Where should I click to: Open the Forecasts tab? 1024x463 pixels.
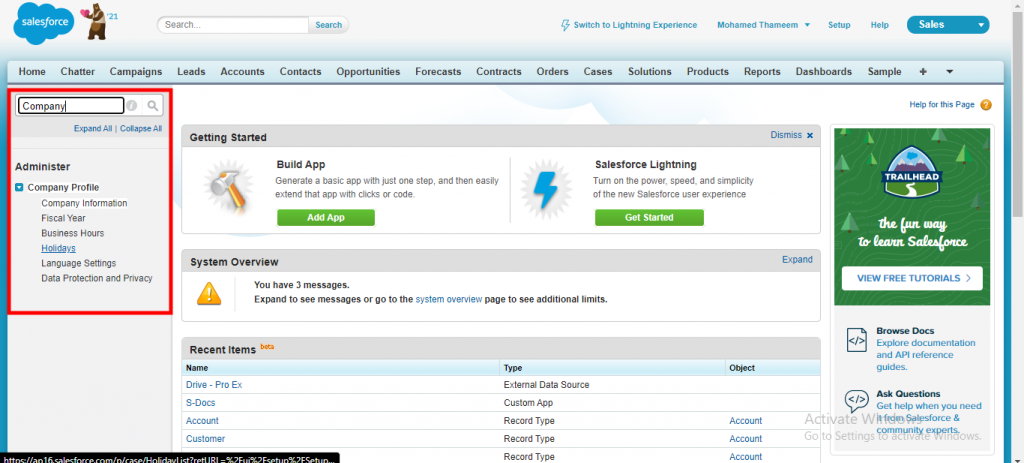(438, 72)
